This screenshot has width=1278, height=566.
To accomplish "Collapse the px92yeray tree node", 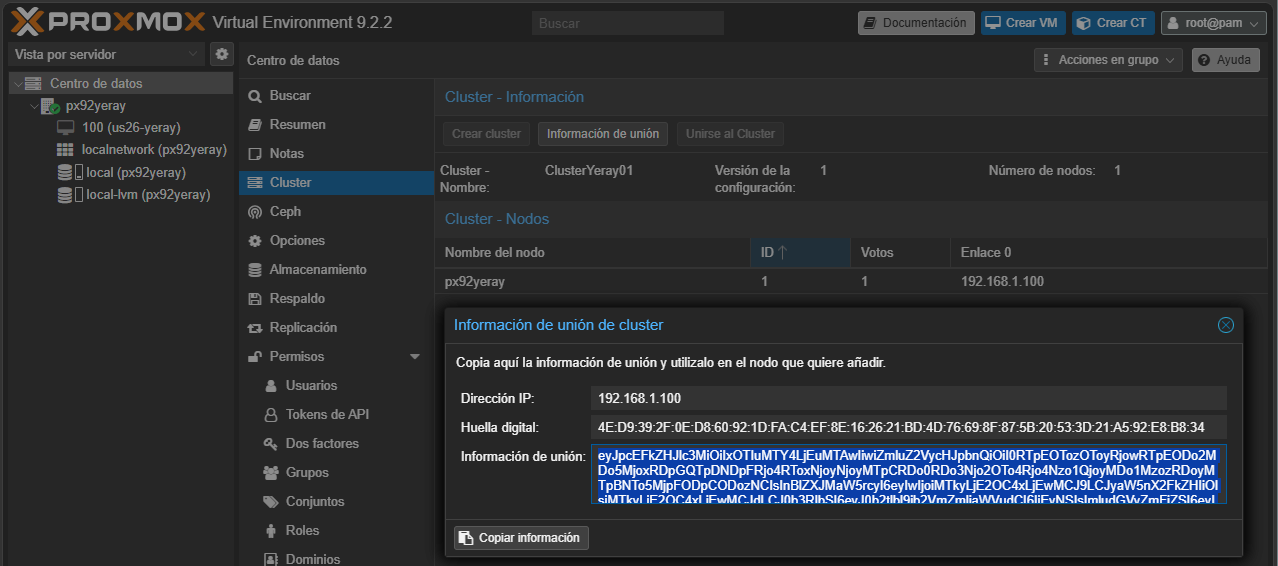I will click(x=34, y=106).
